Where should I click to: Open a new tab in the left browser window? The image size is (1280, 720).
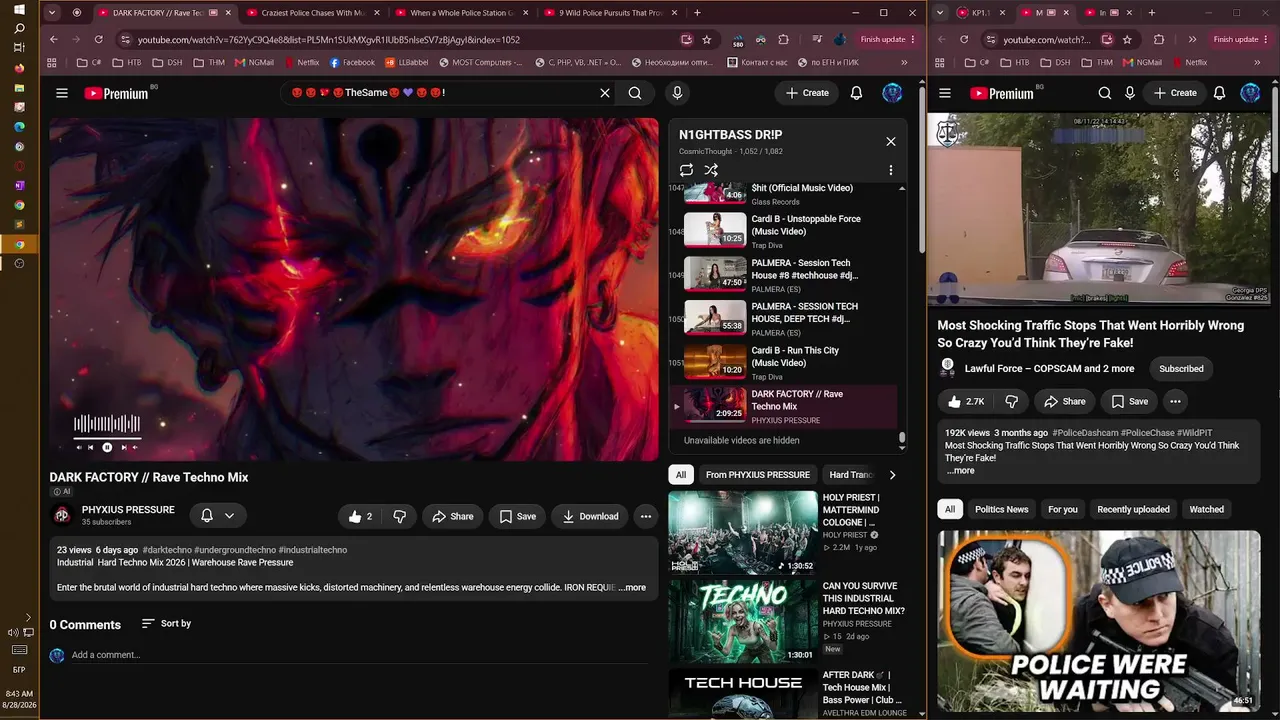point(697,13)
